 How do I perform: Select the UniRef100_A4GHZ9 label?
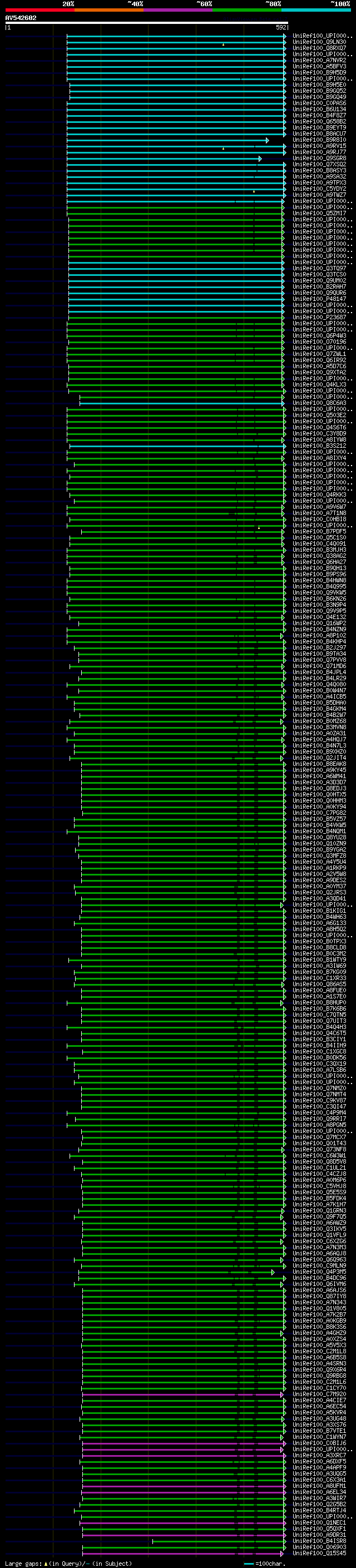319,1334
